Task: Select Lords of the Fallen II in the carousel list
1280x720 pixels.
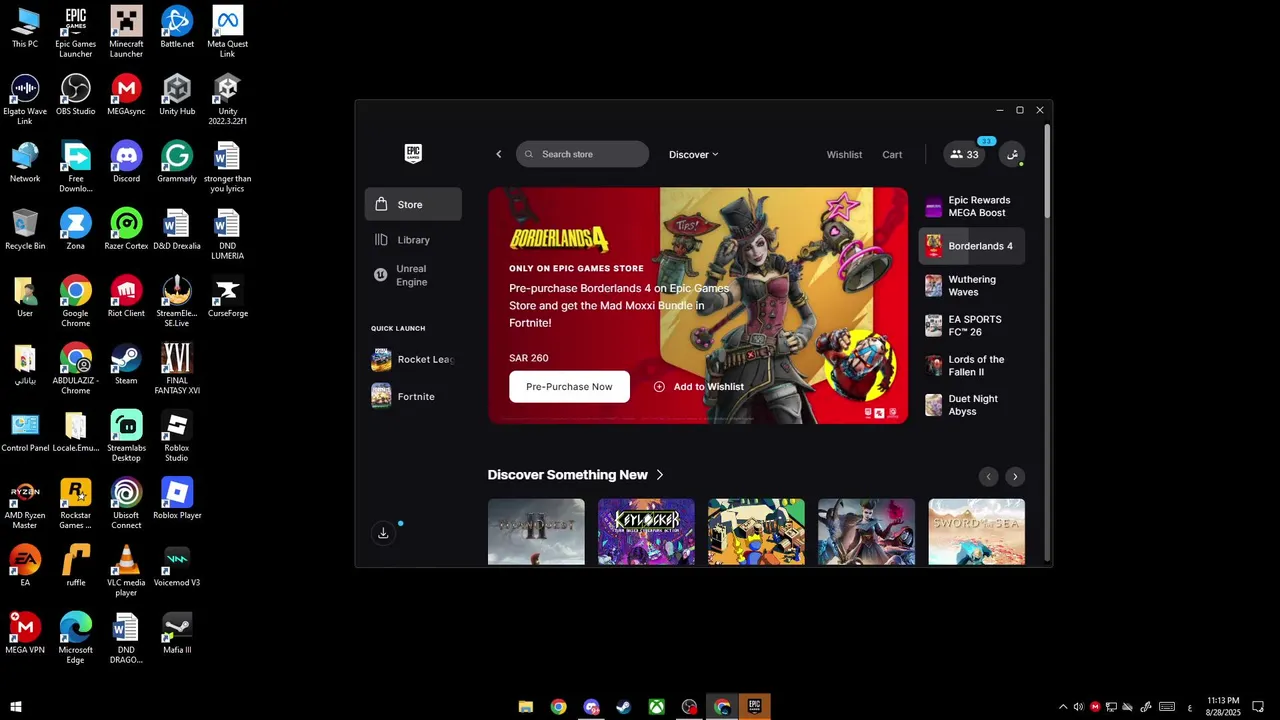Action: click(972, 366)
